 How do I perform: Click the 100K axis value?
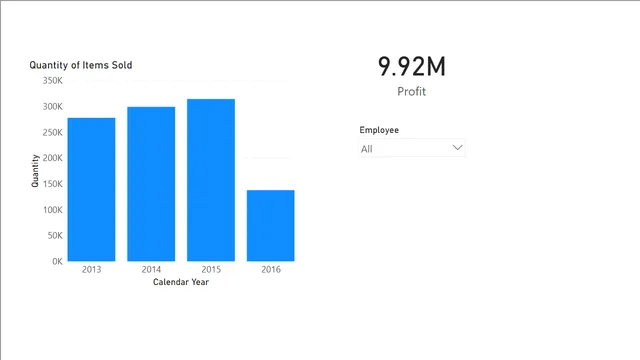click(x=53, y=210)
